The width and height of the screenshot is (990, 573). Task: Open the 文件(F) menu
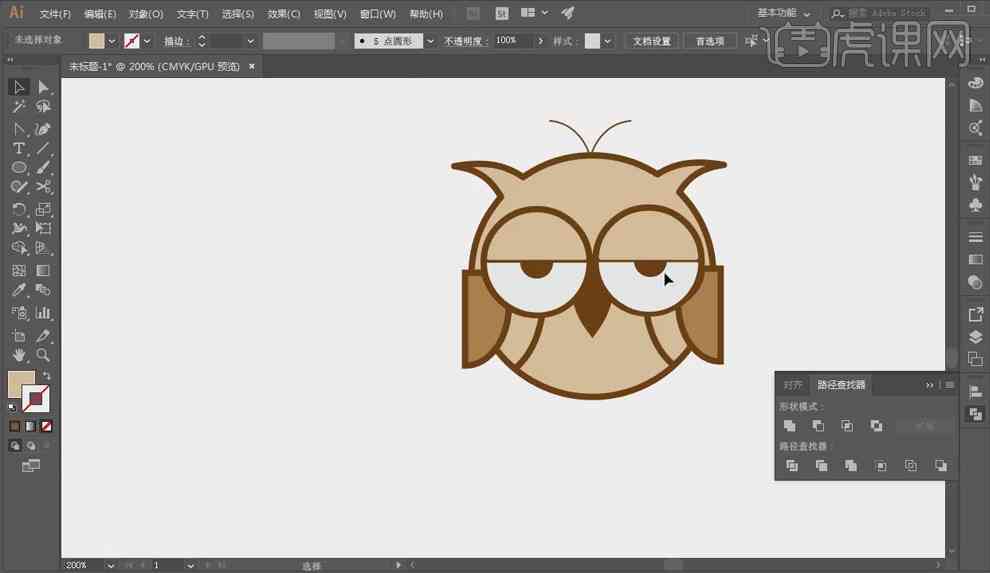[55, 13]
